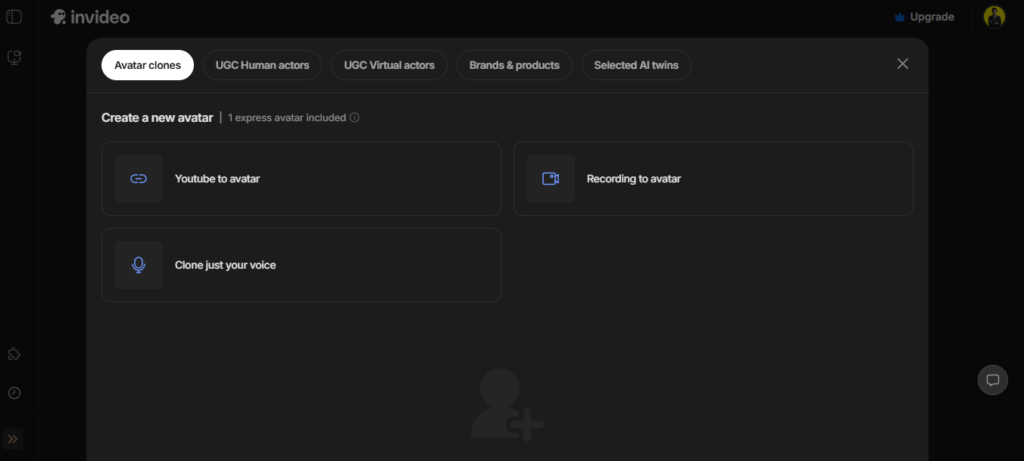Open the plugins puzzle icon in sidebar

[x=14, y=354]
